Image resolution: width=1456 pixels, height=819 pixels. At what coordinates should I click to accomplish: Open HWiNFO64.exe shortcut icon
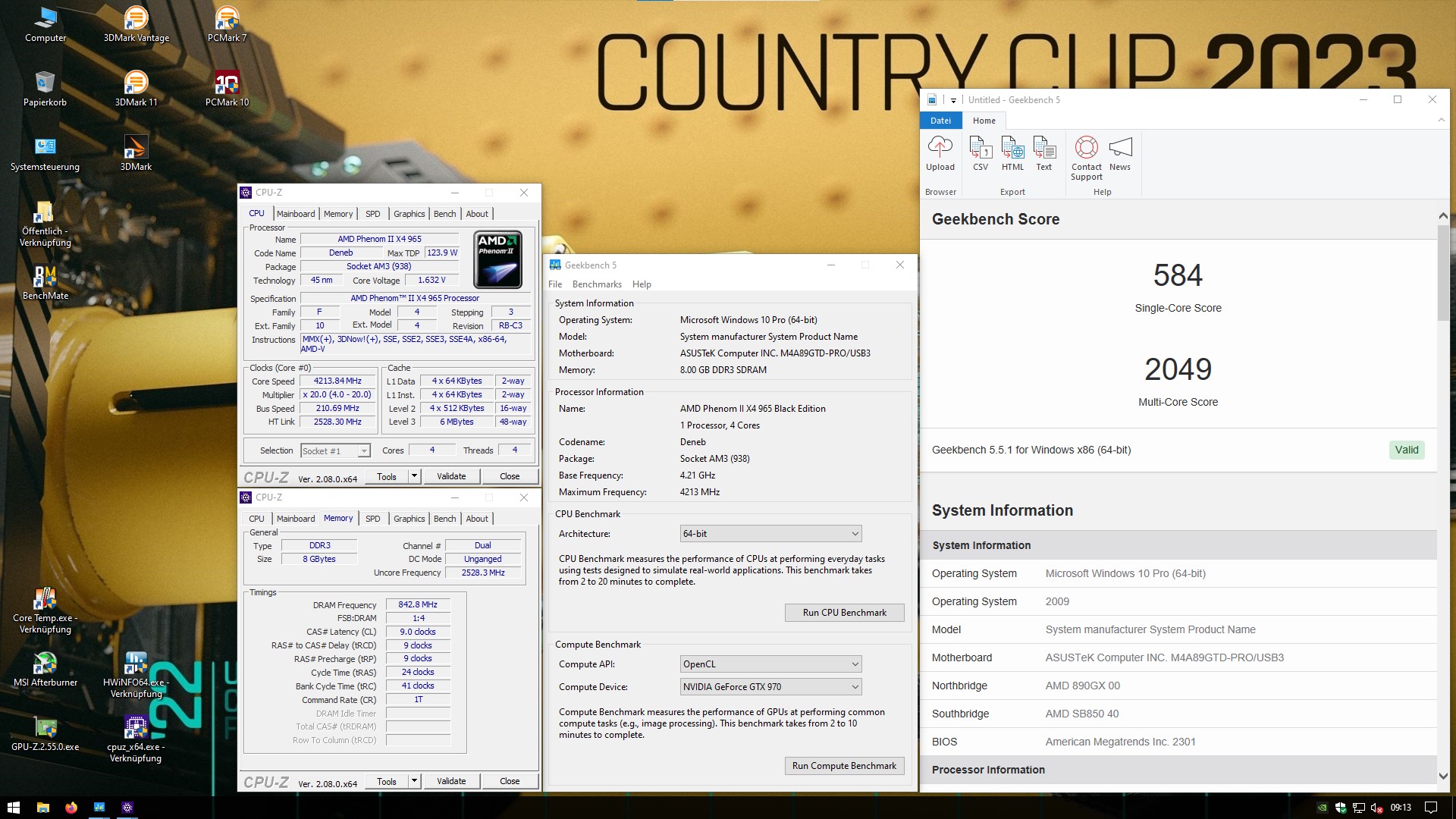click(x=136, y=675)
